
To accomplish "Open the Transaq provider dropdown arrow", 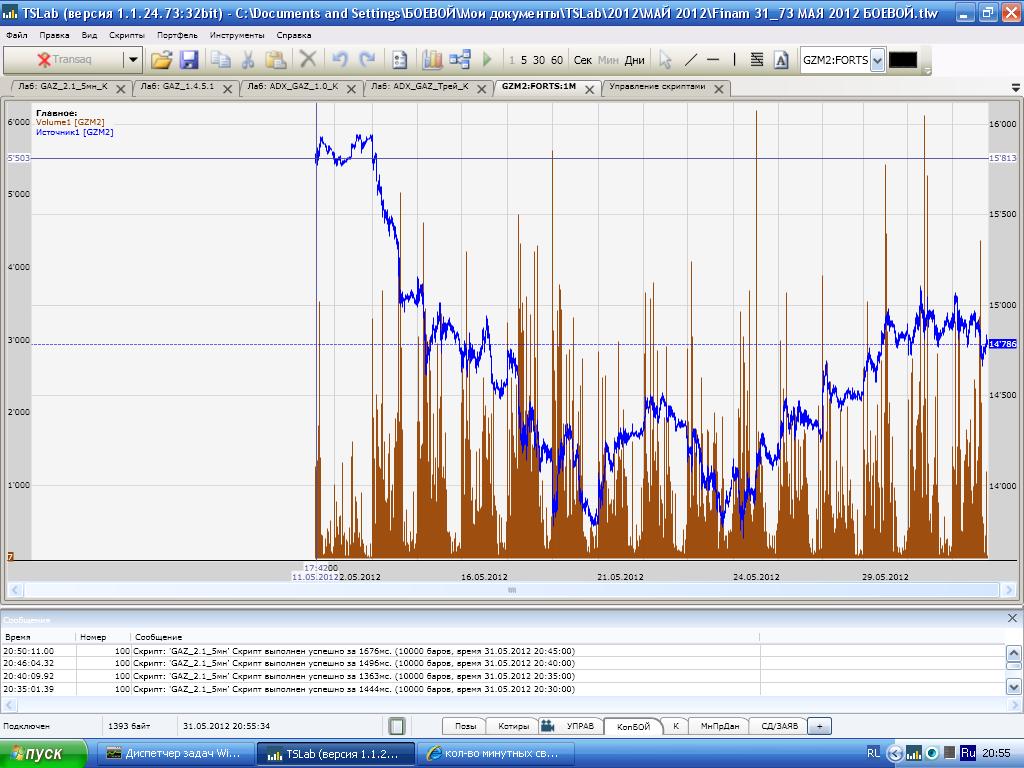I will tap(132, 60).
